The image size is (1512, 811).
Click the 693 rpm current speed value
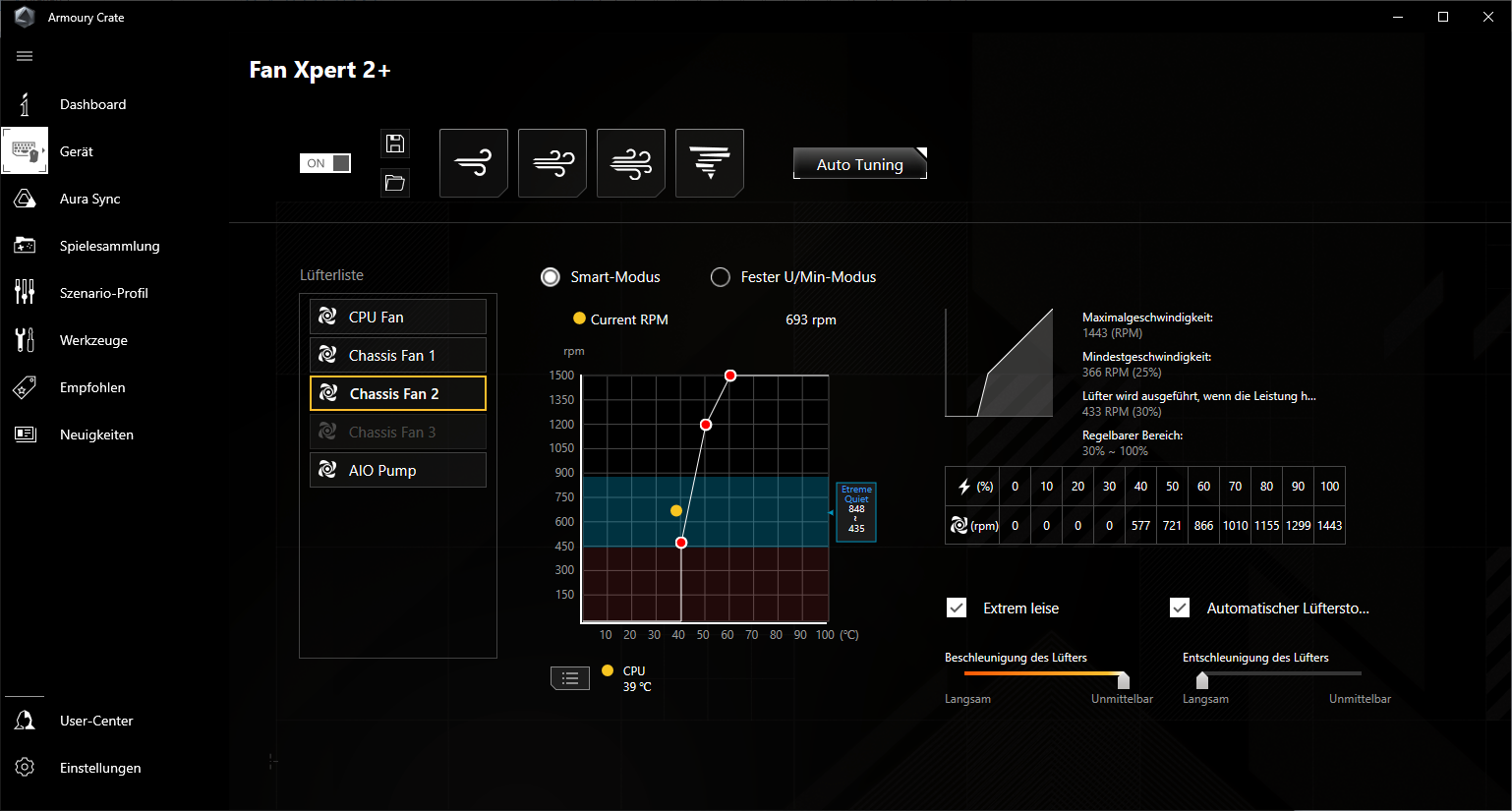tap(811, 319)
